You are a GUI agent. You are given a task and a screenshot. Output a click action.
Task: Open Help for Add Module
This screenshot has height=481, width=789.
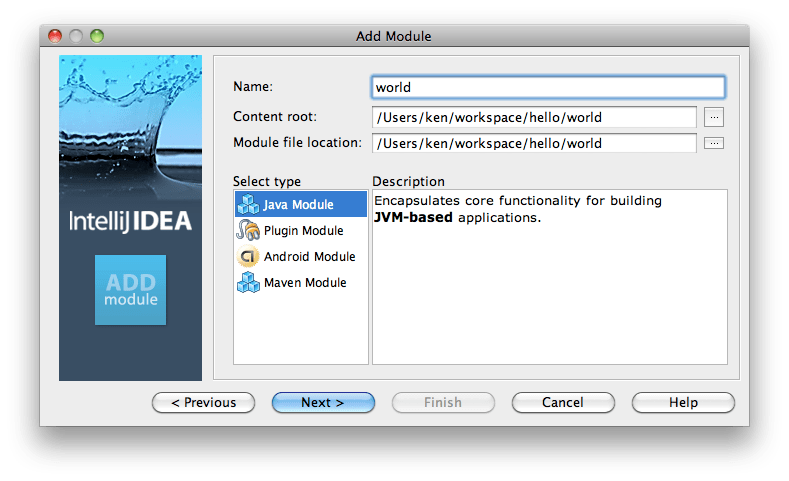[683, 403]
